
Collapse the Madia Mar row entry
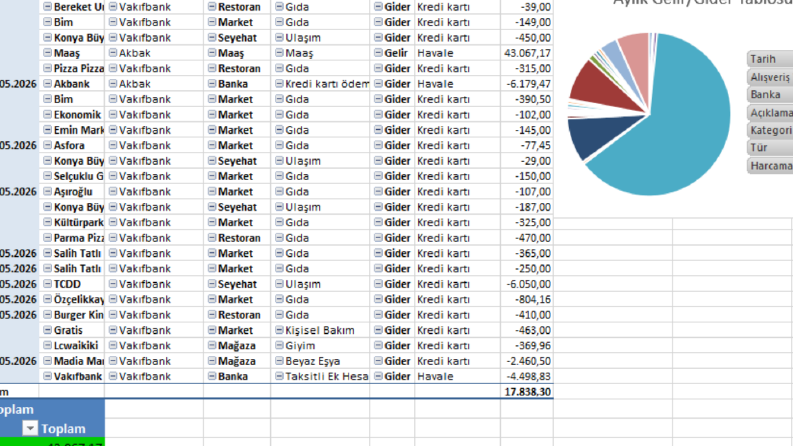coord(48,361)
